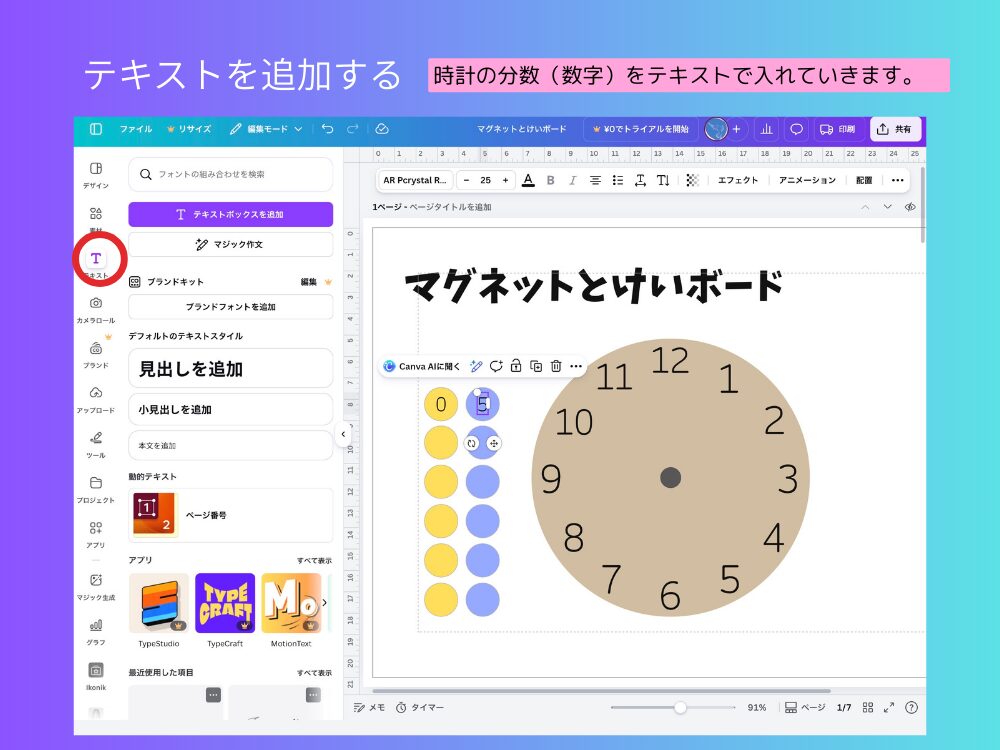Screen dimensions: 1000x750
Task: Toggle italic formatting in the text toolbar
Action: (x=573, y=180)
